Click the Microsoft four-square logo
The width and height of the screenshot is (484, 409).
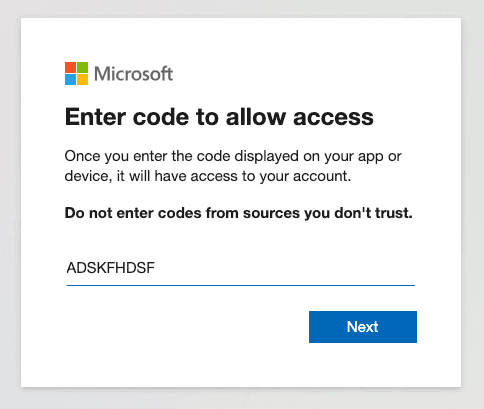pos(76,73)
